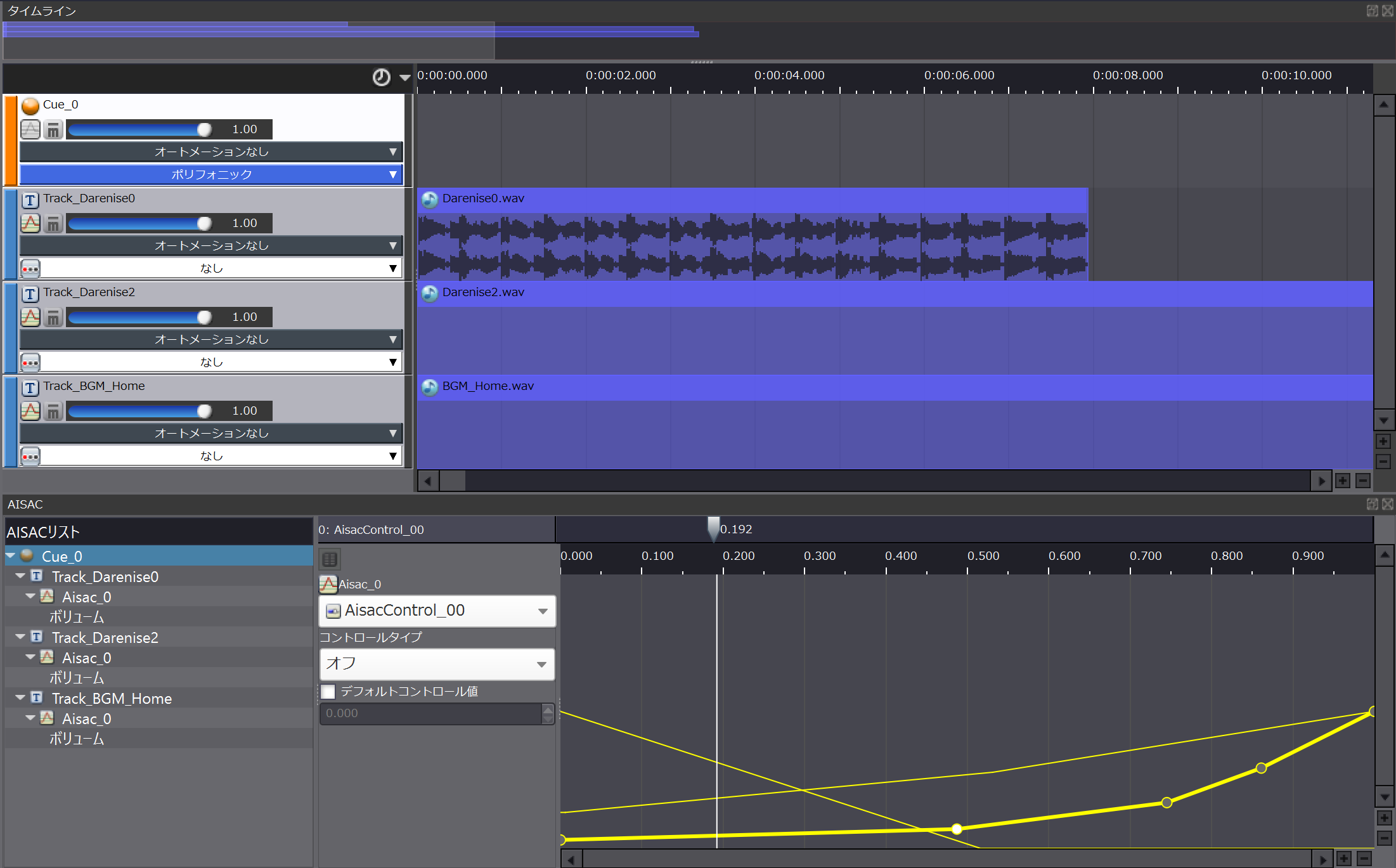
Task: Click Darenise0.wav waveform icon in timeline
Action: (430, 199)
